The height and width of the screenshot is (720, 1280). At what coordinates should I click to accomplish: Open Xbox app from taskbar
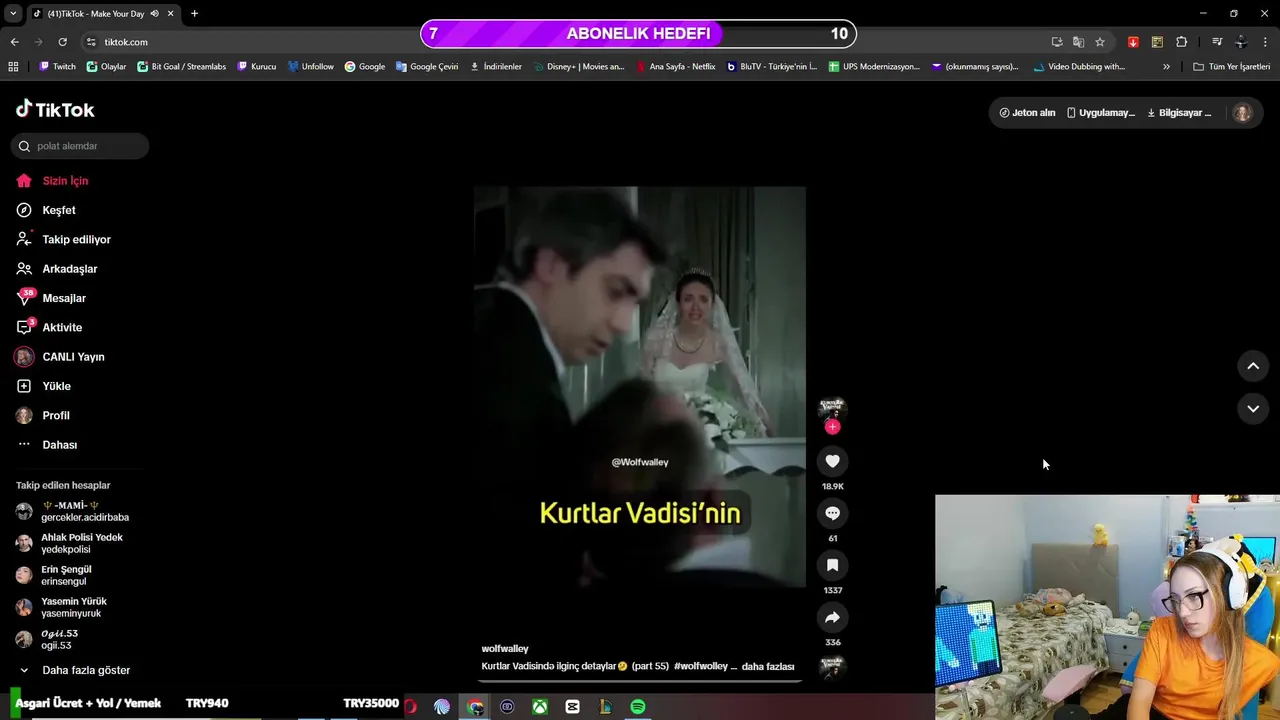click(x=540, y=707)
